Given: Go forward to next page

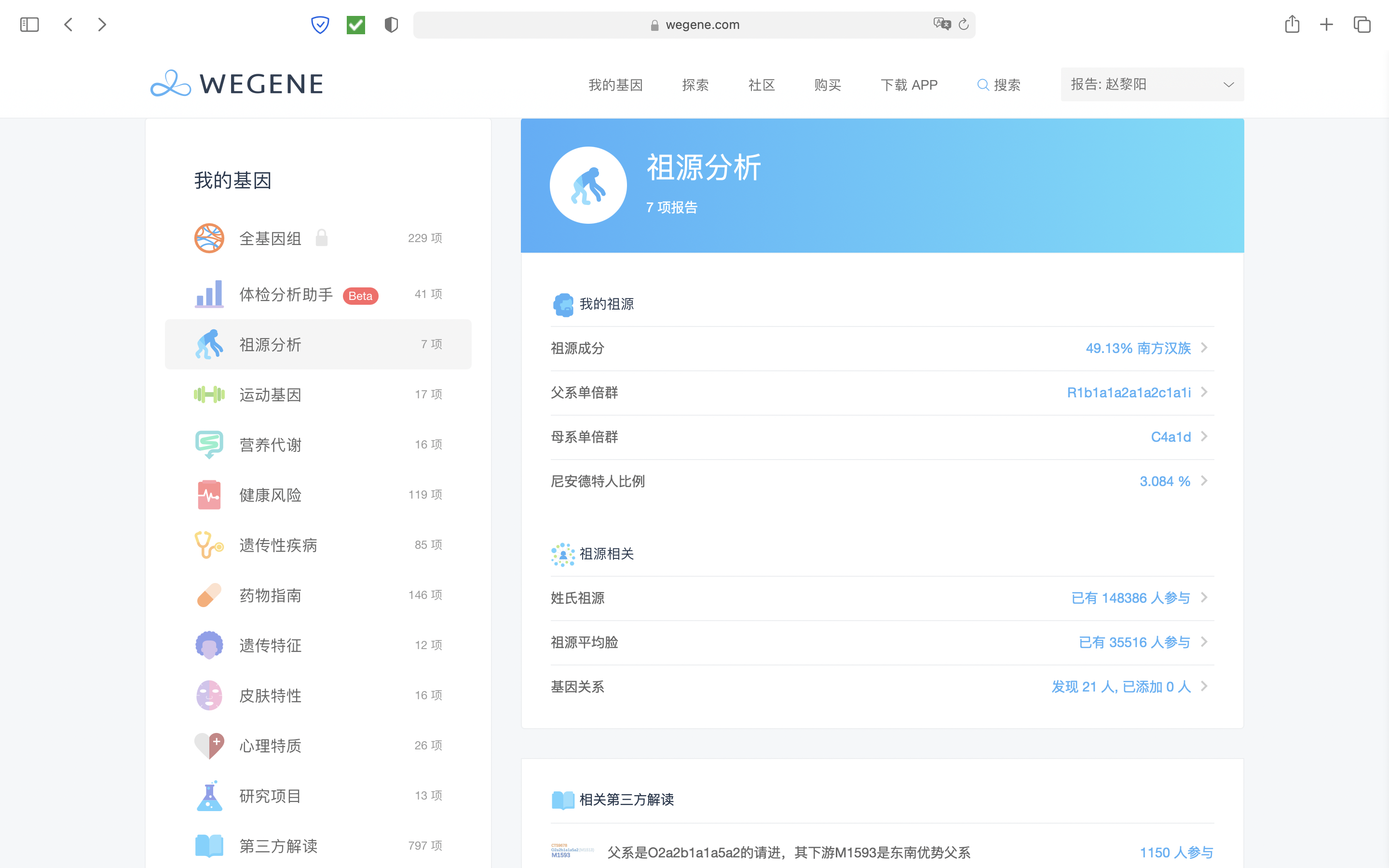Looking at the screenshot, I should 102,25.
